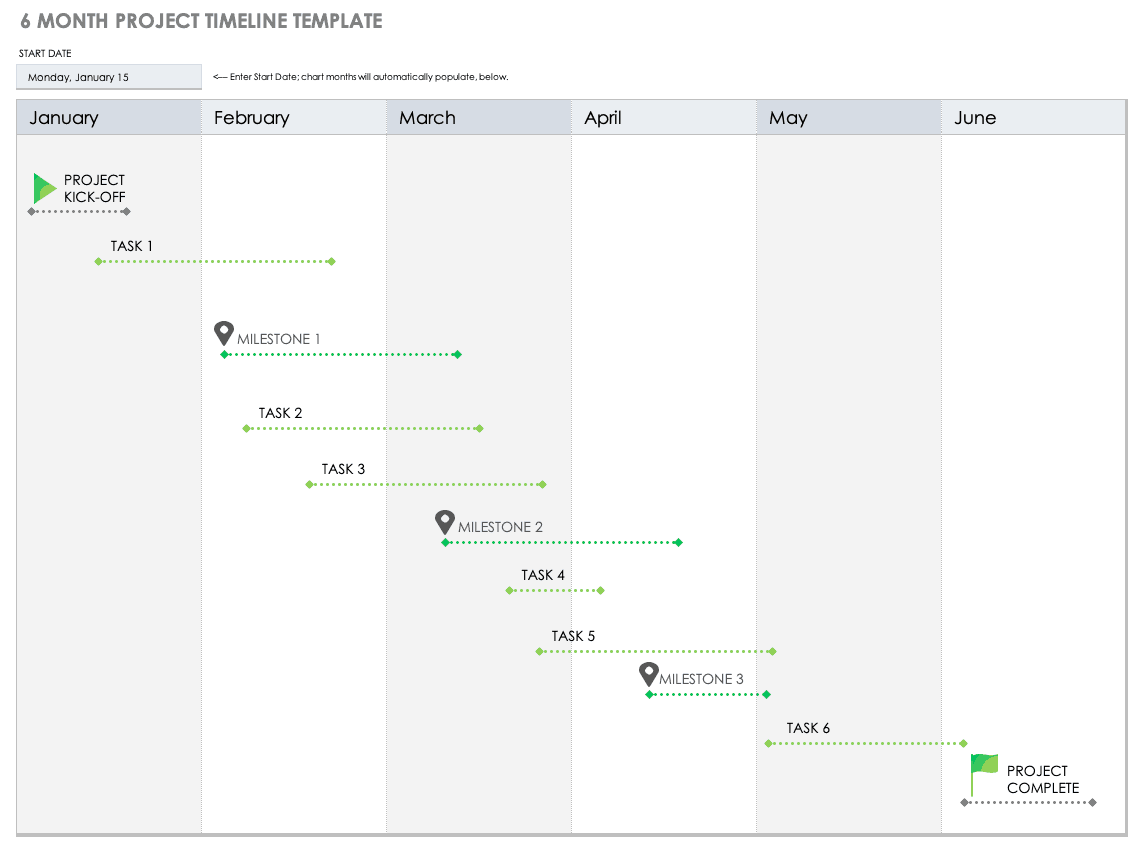The width and height of the screenshot is (1145, 864).
Task: Click the endpoint diamond of Task 3
Action: coord(543,484)
